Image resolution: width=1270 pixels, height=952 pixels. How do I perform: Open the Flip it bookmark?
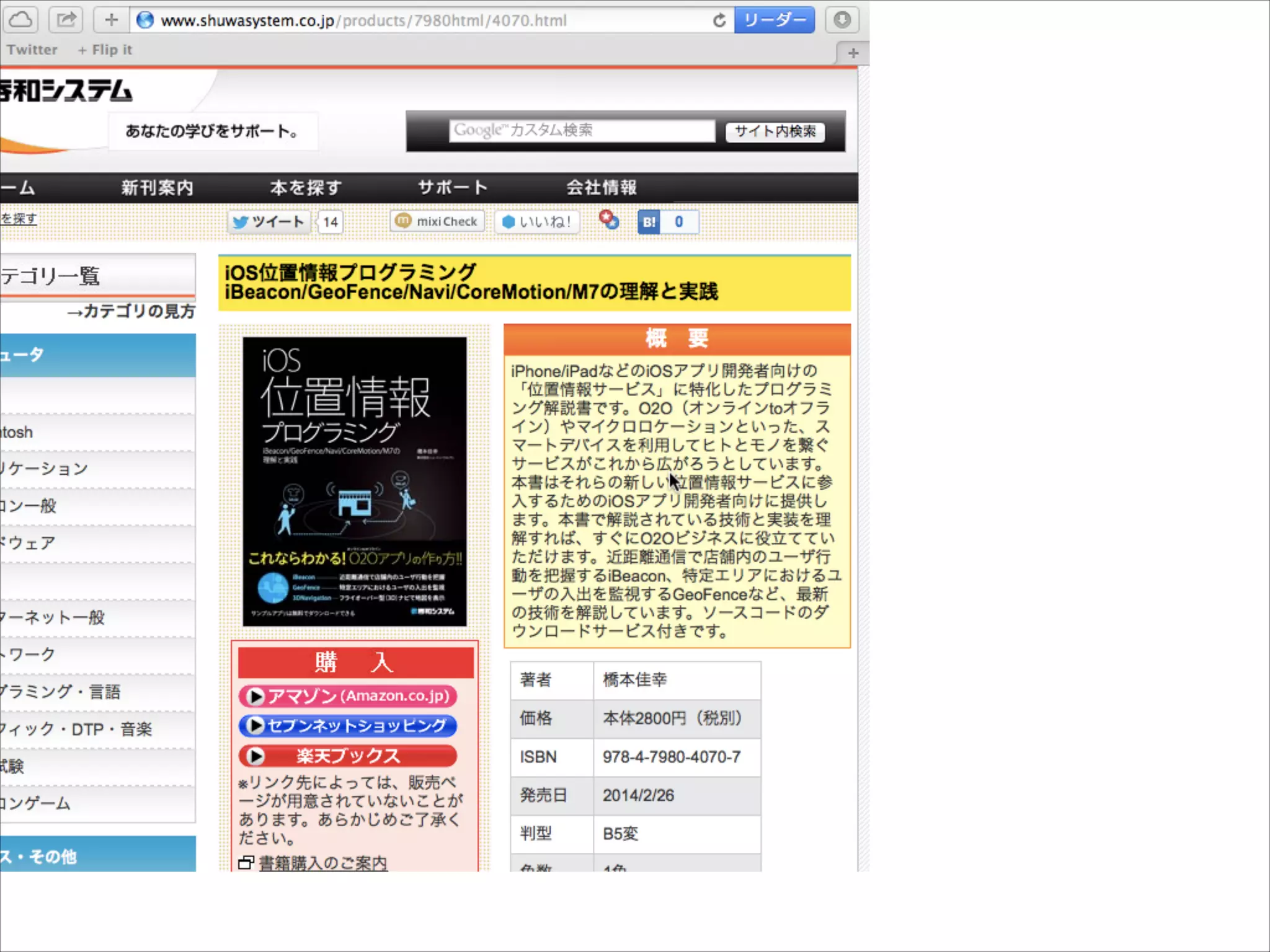coord(105,50)
